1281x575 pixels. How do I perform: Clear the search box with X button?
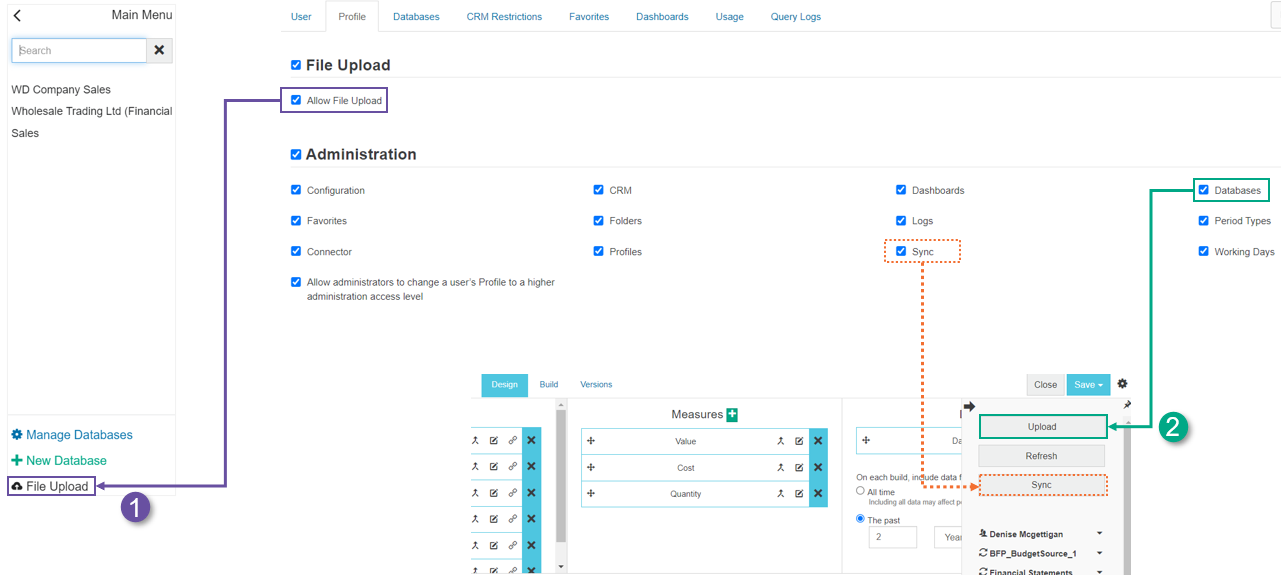(159, 50)
